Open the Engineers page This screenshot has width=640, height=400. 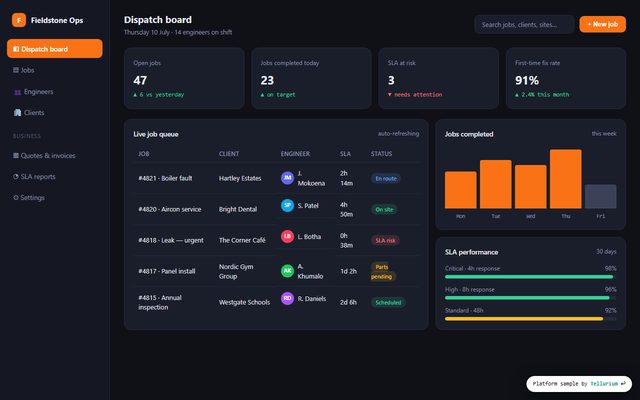coord(55,92)
